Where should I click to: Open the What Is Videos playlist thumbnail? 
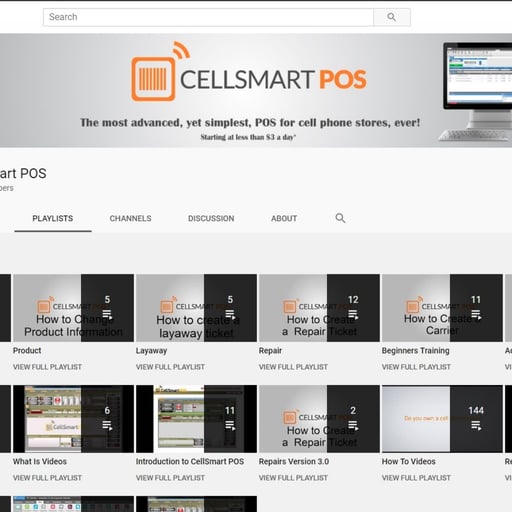click(73, 419)
